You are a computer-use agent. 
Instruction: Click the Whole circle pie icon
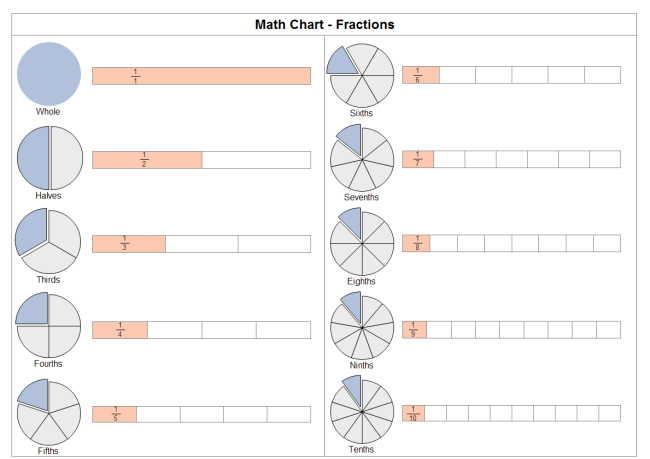[x=48, y=74]
